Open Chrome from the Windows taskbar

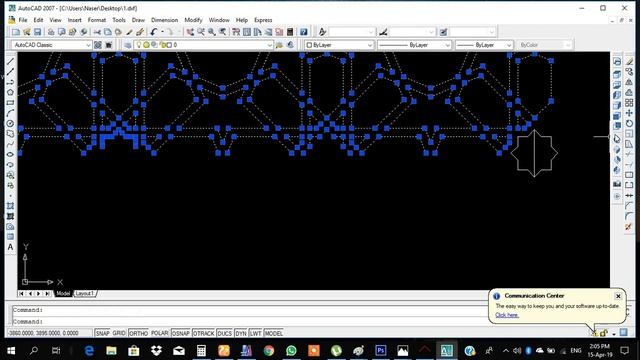269,350
